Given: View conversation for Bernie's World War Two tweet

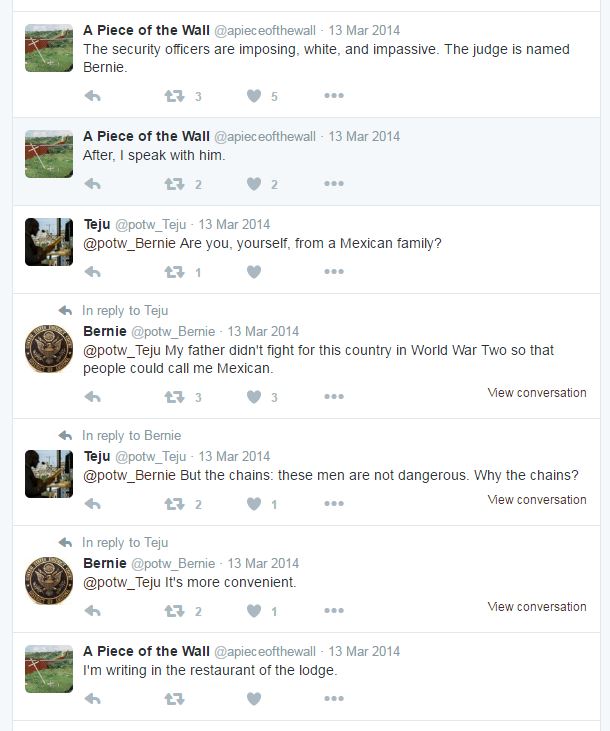Looking at the screenshot, I should [x=537, y=393].
